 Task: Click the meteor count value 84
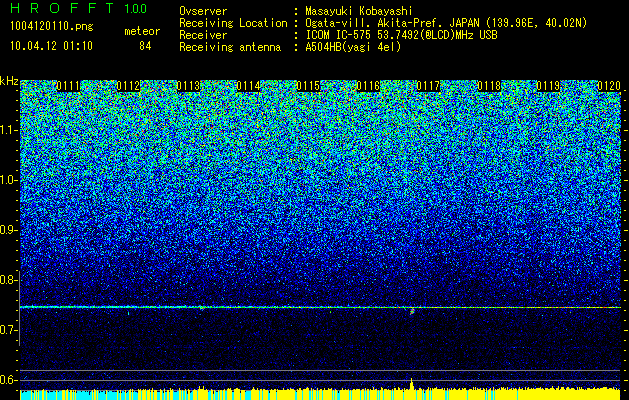[x=145, y=46]
